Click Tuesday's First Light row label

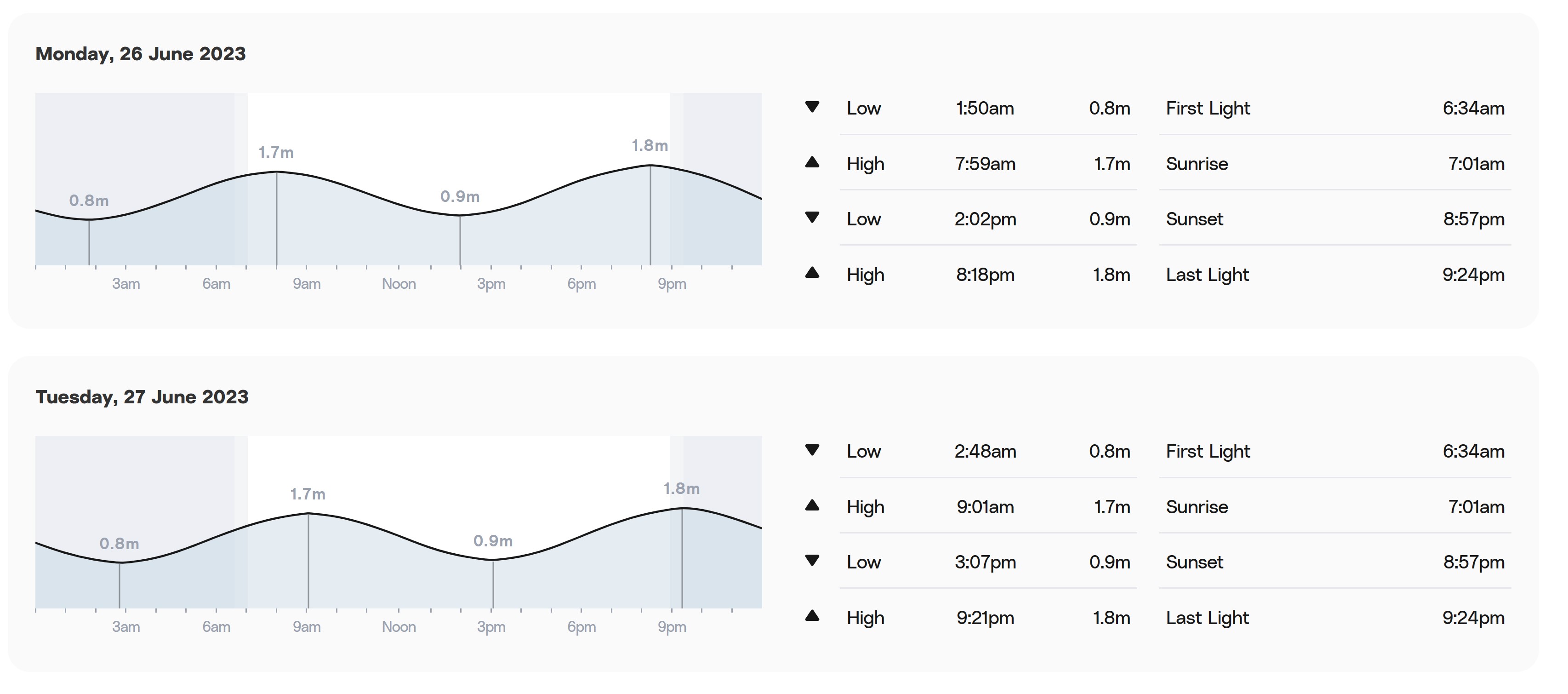pos(1208,451)
